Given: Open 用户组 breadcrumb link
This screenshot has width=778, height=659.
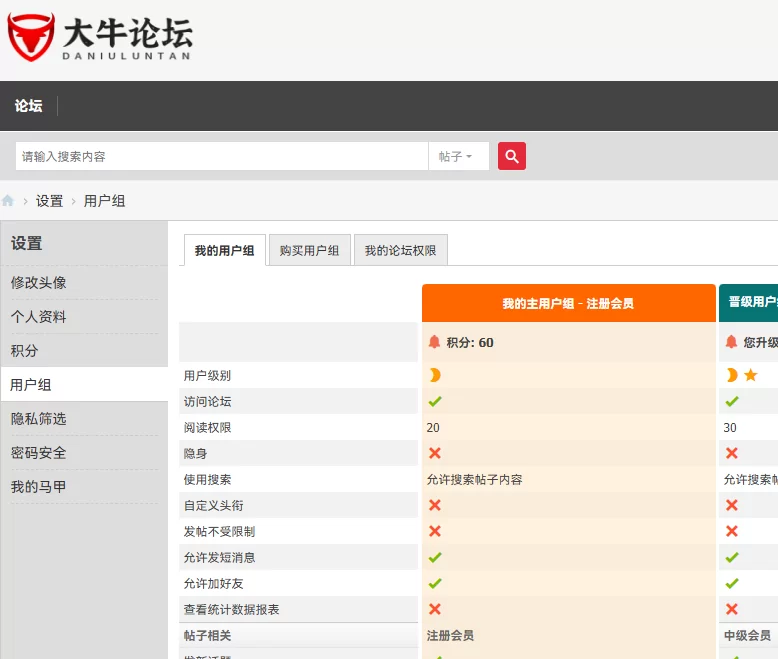Looking at the screenshot, I should point(104,201).
